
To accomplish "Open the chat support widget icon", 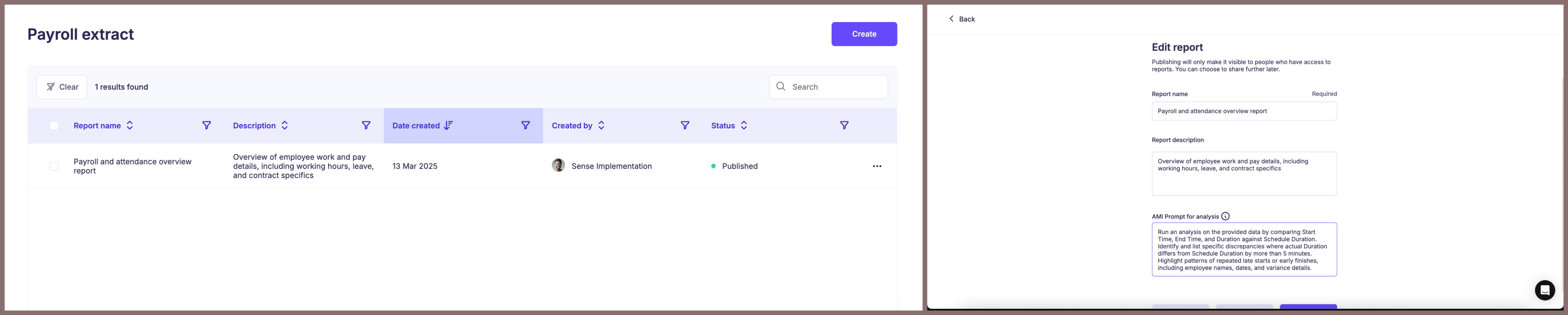I will pos(1544,290).
